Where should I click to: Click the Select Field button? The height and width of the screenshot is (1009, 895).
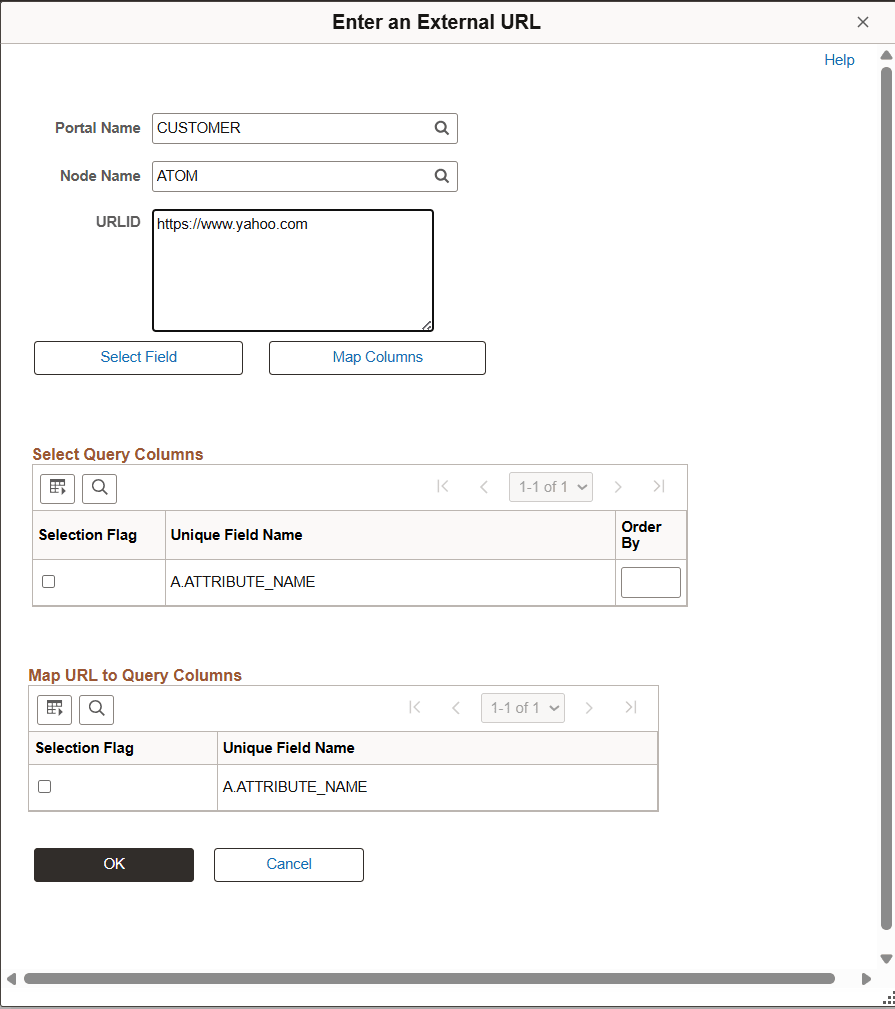(138, 357)
